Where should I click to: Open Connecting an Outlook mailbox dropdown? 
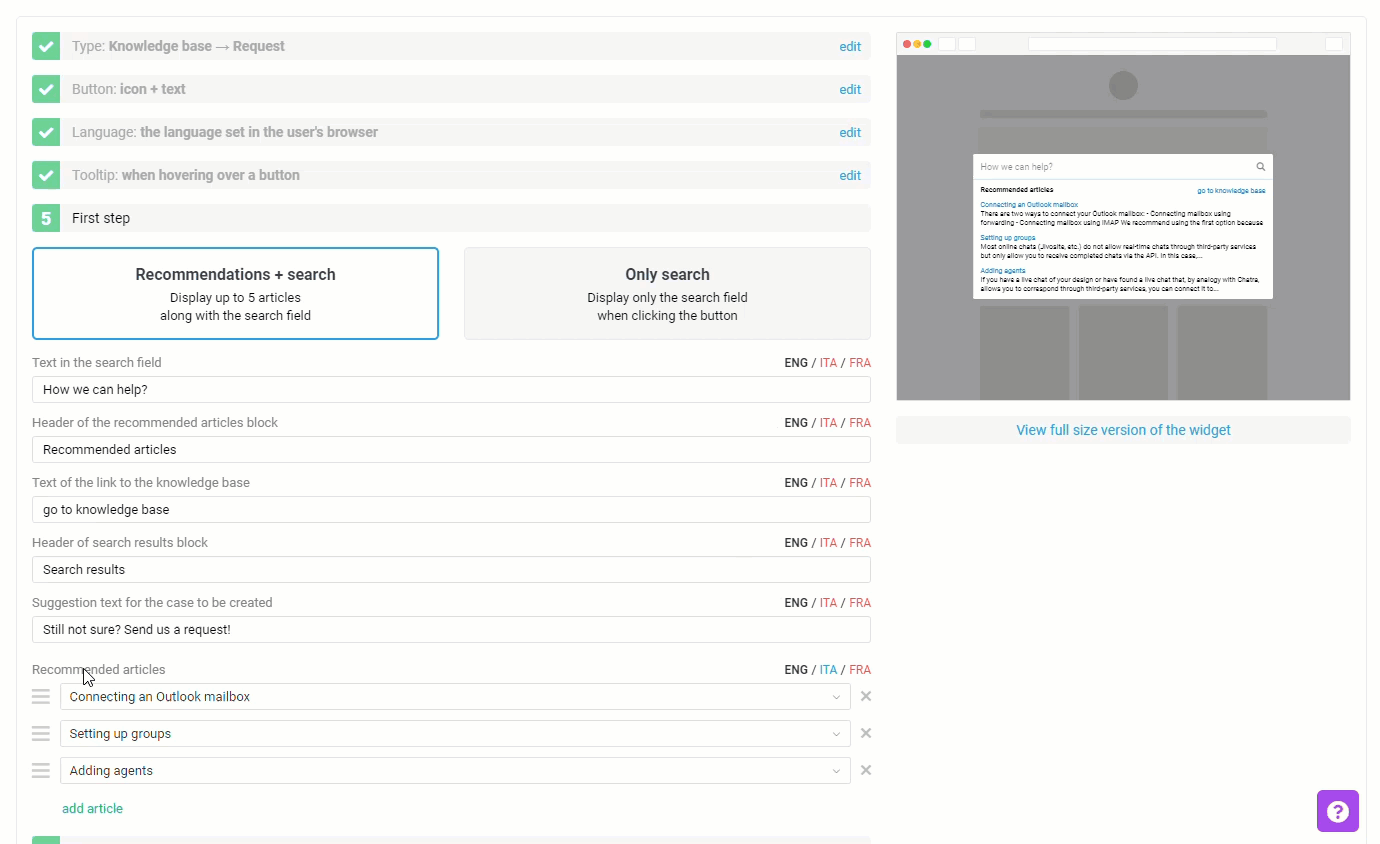[x=455, y=697]
